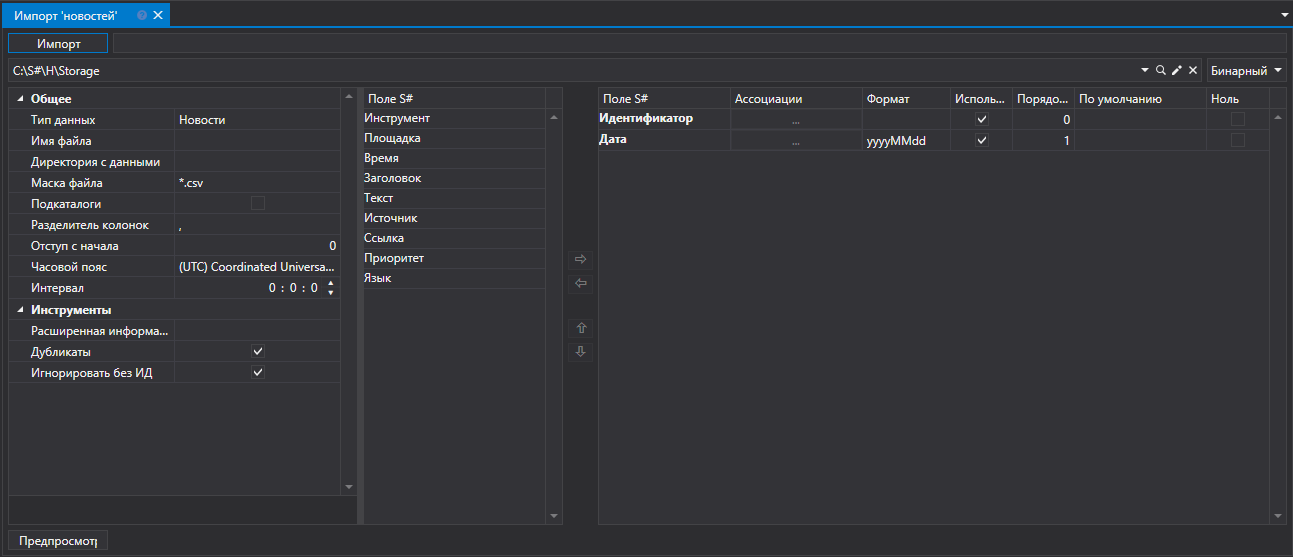Select Приоритет in the field list

tap(453, 258)
